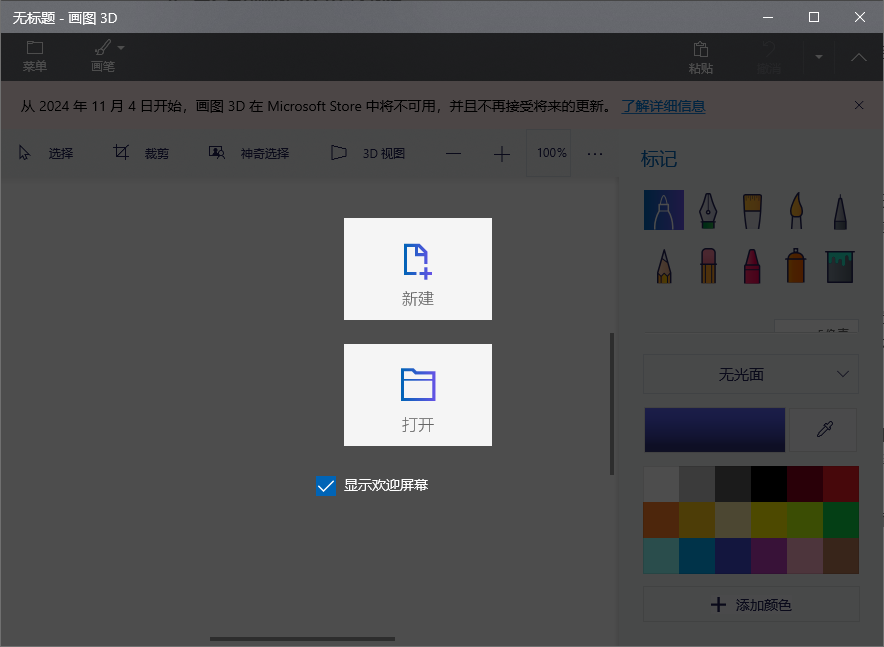The height and width of the screenshot is (647, 884).
Task: Select the Crayon tool
Action: click(751, 266)
